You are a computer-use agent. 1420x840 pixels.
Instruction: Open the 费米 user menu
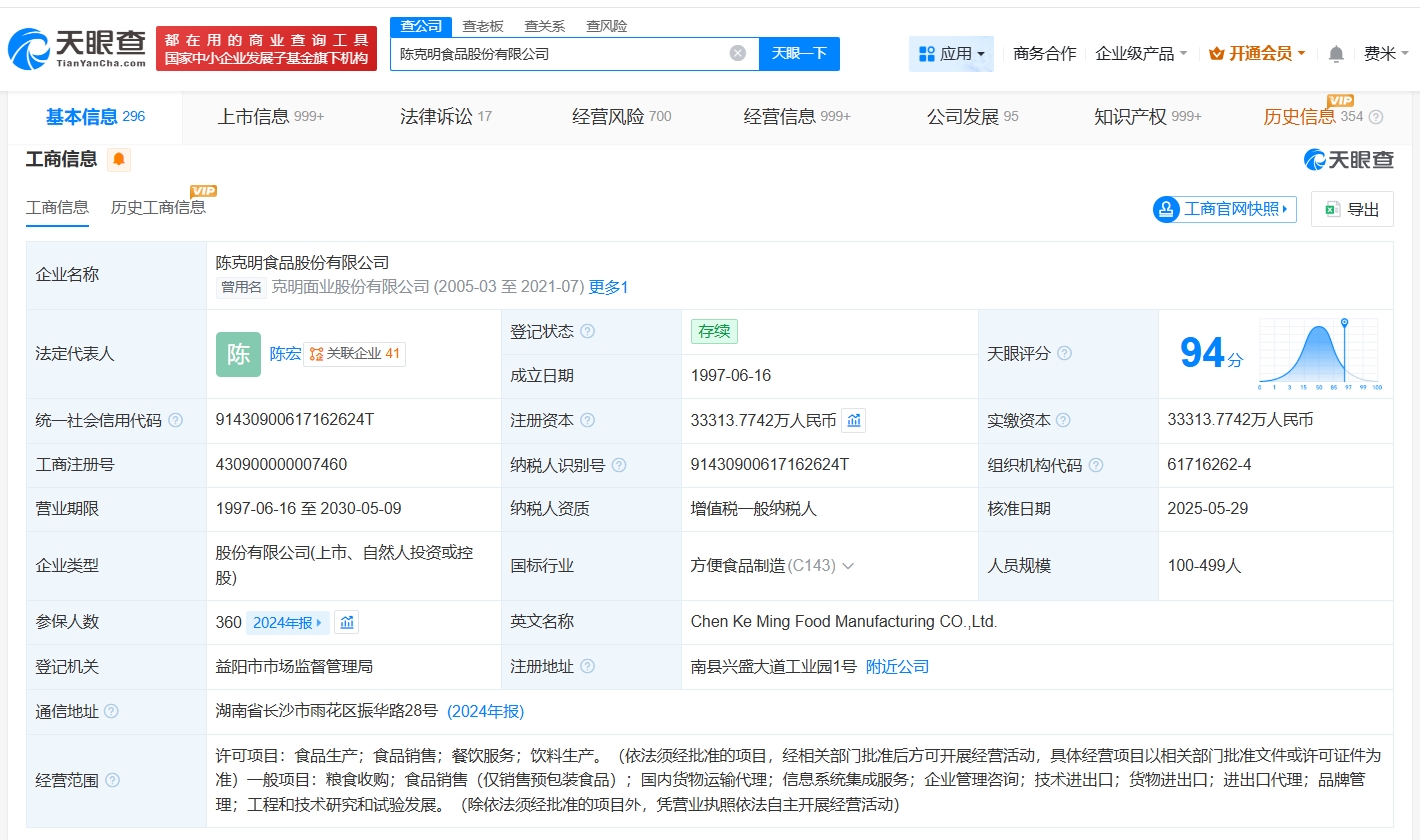[1387, 54]
